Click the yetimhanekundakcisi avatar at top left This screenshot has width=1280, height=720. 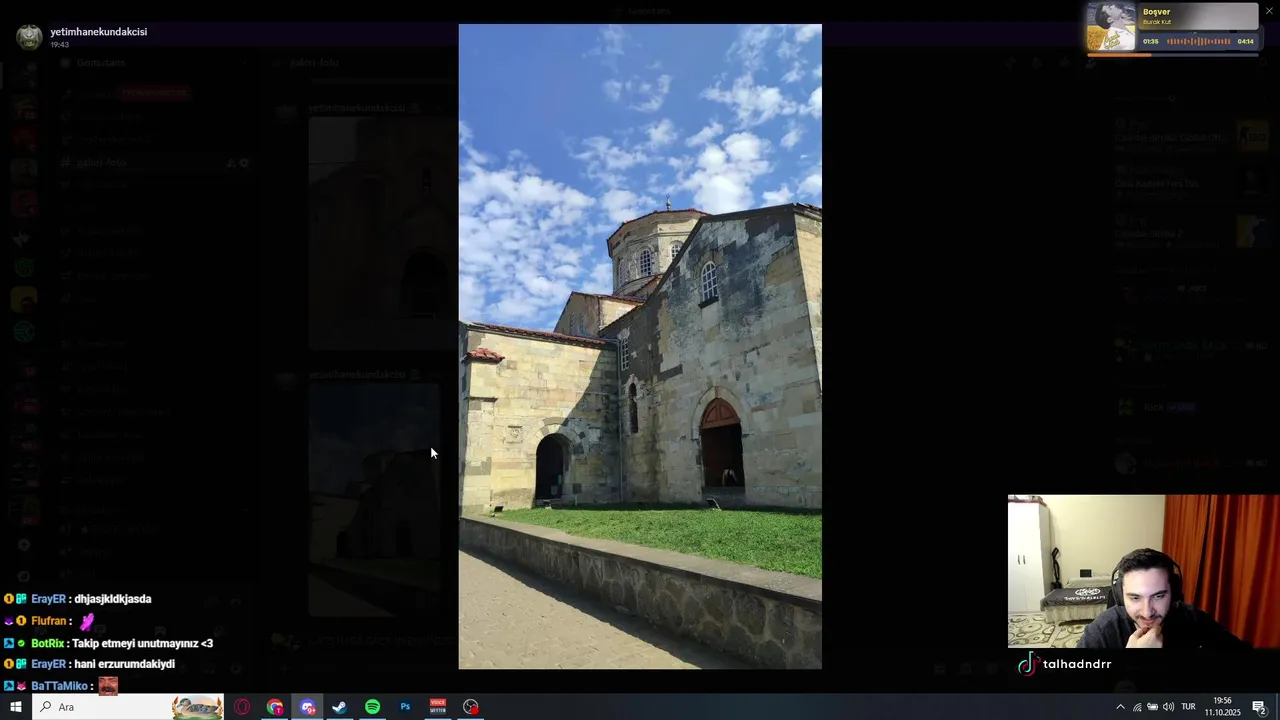30,37
